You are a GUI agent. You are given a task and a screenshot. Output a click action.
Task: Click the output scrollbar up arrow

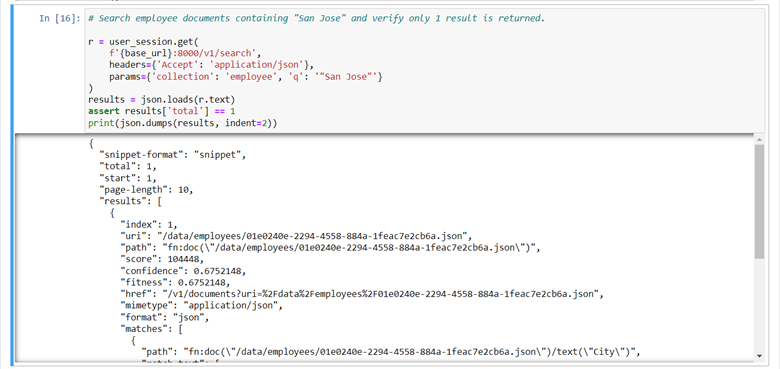click(x=759, y=139)
